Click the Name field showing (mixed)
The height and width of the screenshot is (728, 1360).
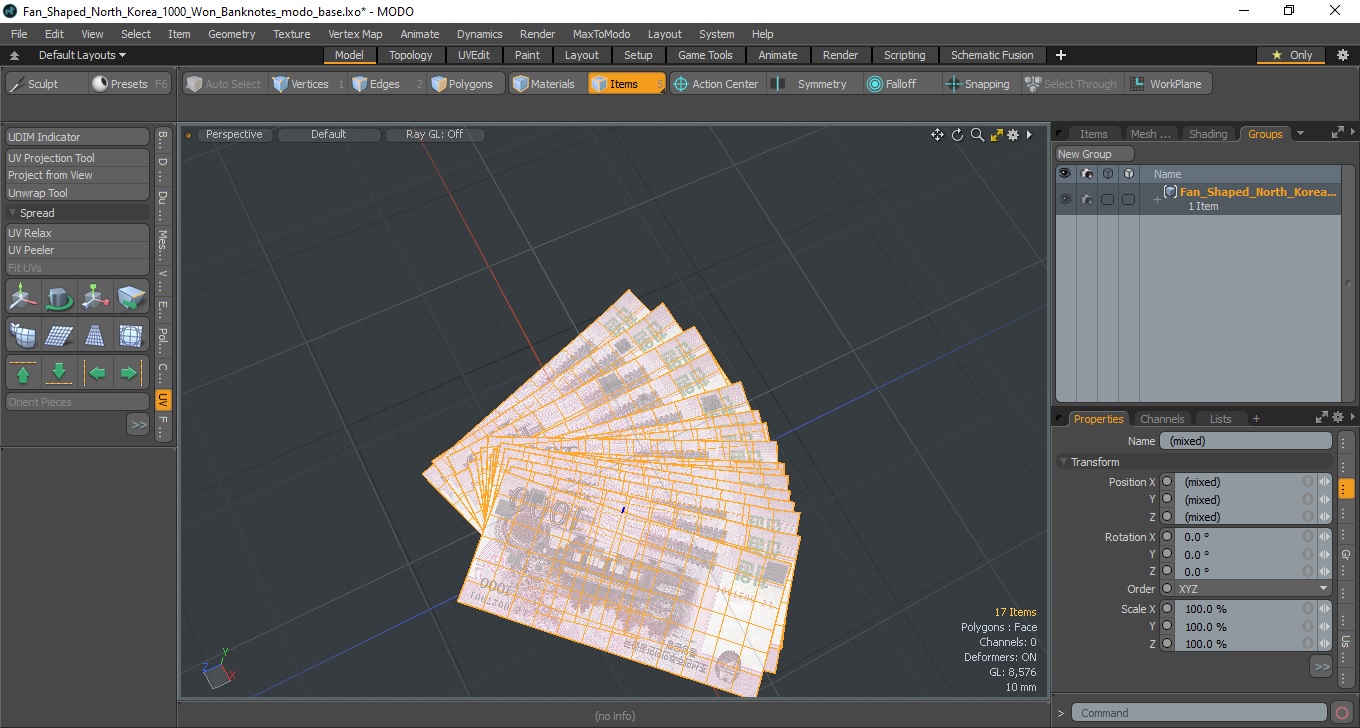[x=1246, y=441]
